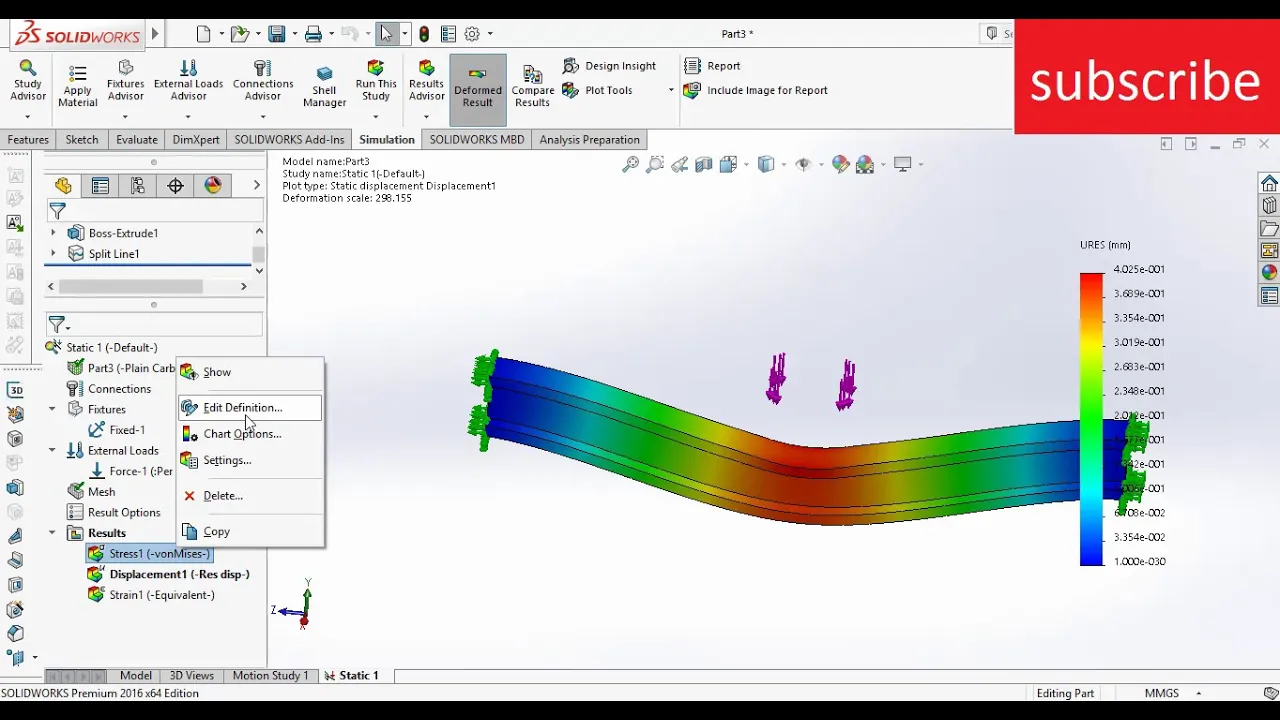Click Include Image for Report

(756, 90)
